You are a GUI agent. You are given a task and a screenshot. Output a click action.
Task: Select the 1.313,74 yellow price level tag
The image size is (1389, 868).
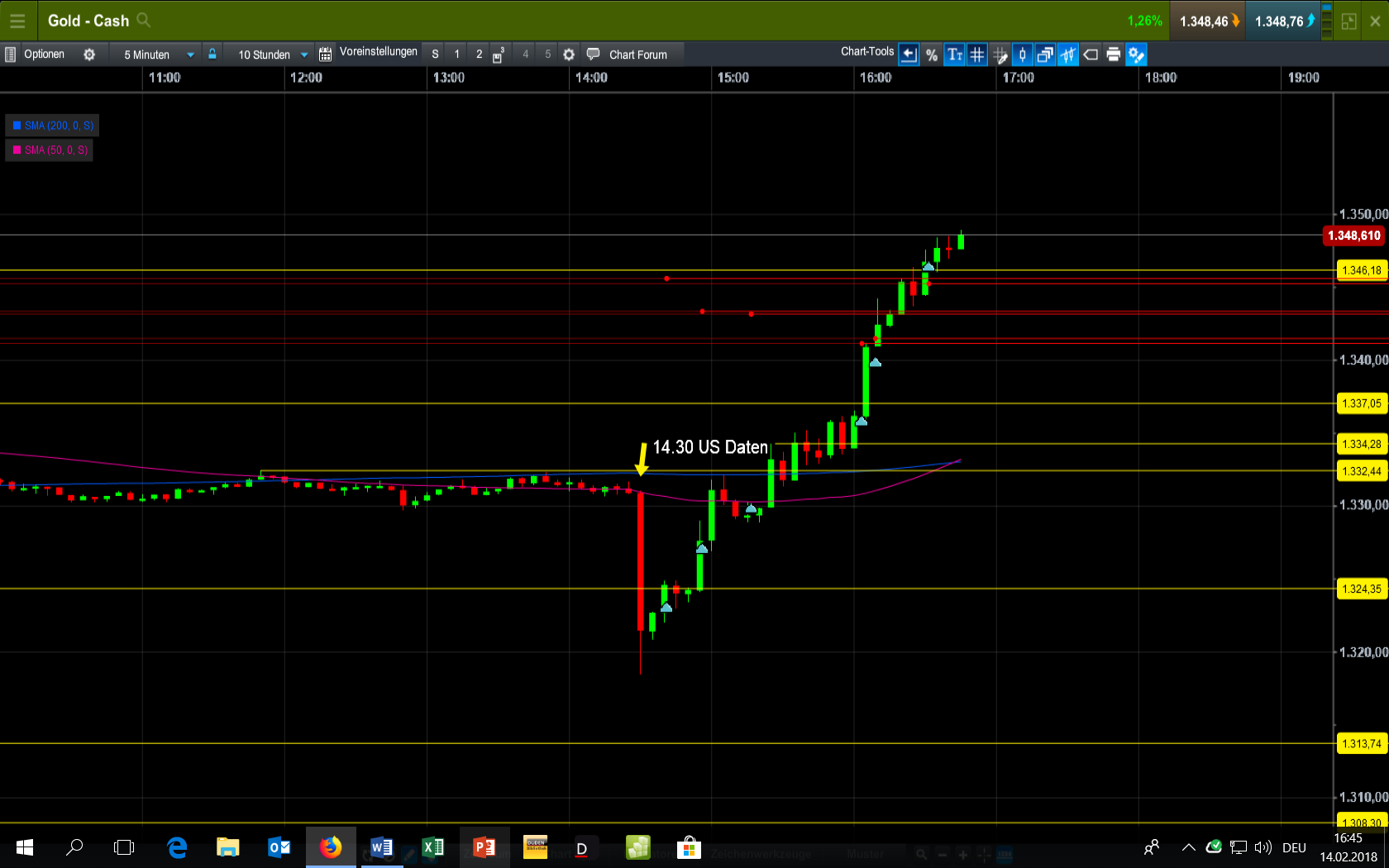tap(1361, 743)
